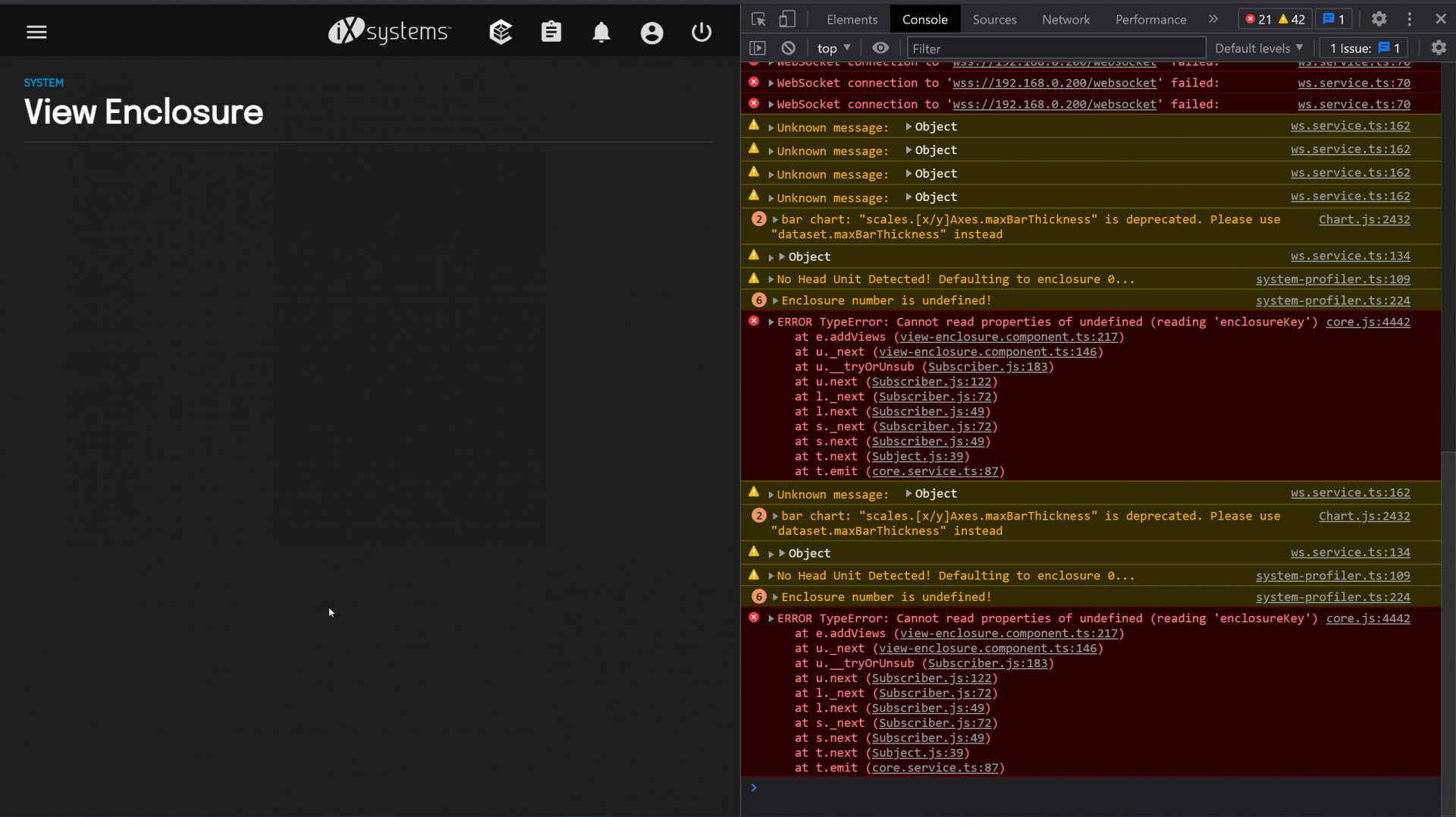Screen dimensions: 1456x817
Task: Open the core.js:4442 source link
Action: [1367, 322]
